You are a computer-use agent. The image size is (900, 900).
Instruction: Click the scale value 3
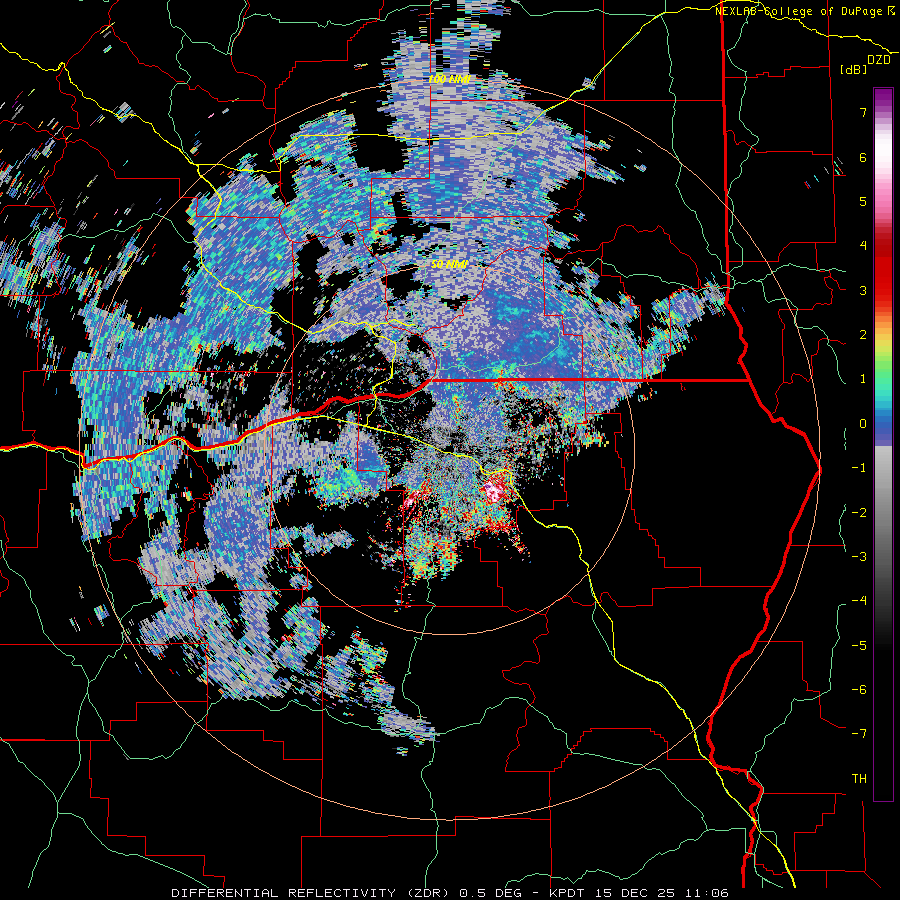(x=863, y=290)
